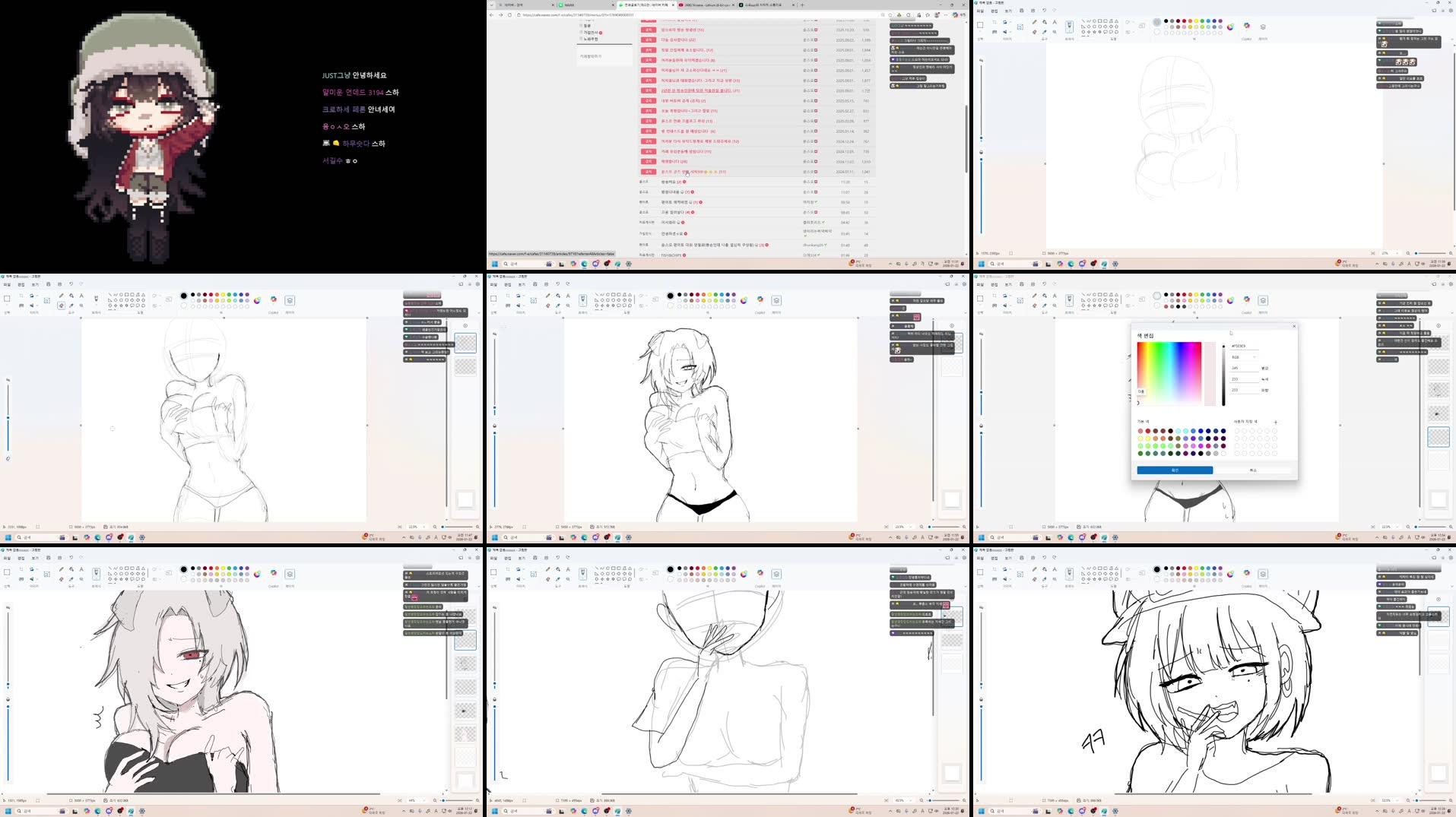Open the RGB mode dropdown in color edit dialog

pos(1246,357)
